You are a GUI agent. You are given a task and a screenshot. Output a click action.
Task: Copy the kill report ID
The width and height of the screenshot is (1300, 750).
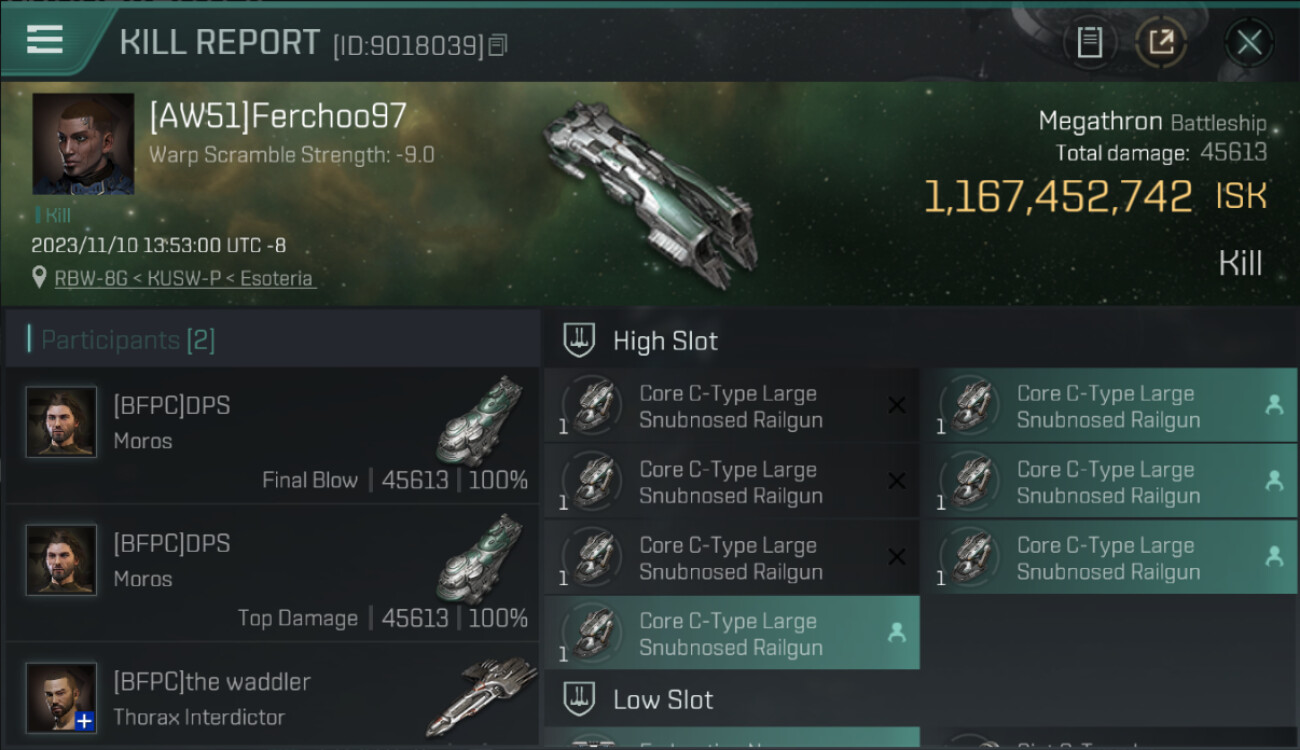pyautogui.click(x=498, y=45)
